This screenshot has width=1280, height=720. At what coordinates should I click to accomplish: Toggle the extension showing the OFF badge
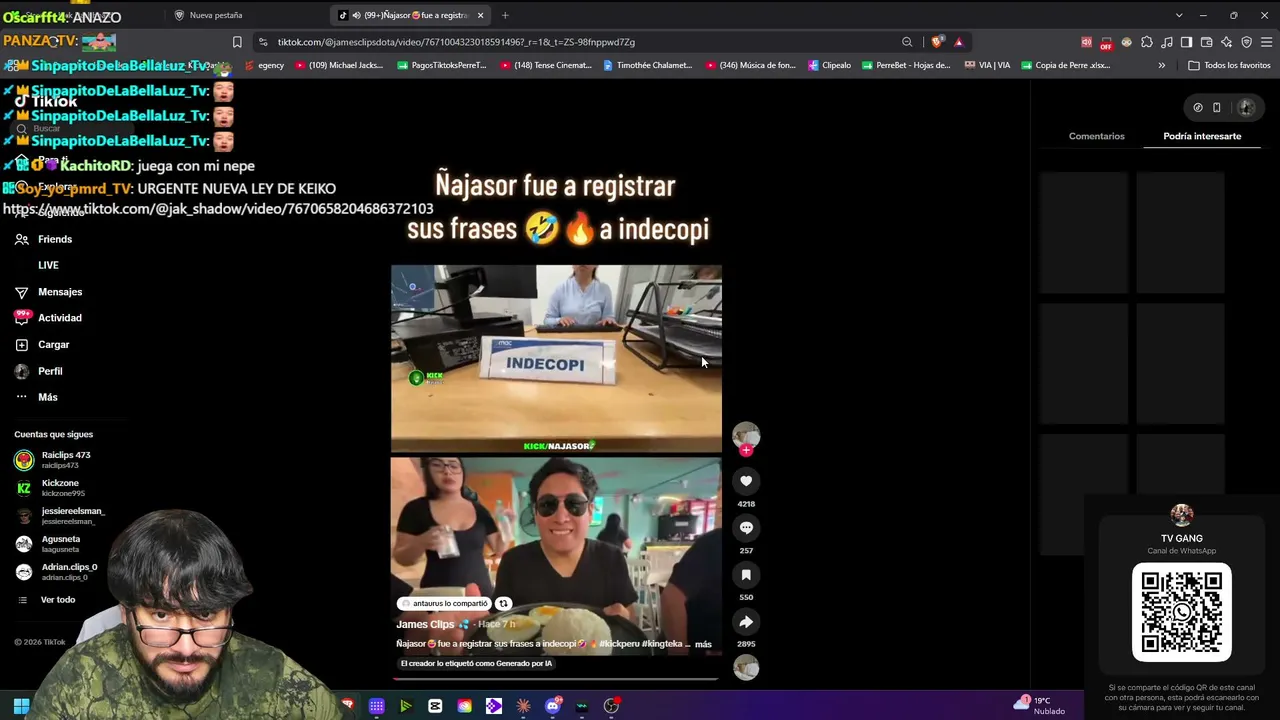click(1106, 43)
